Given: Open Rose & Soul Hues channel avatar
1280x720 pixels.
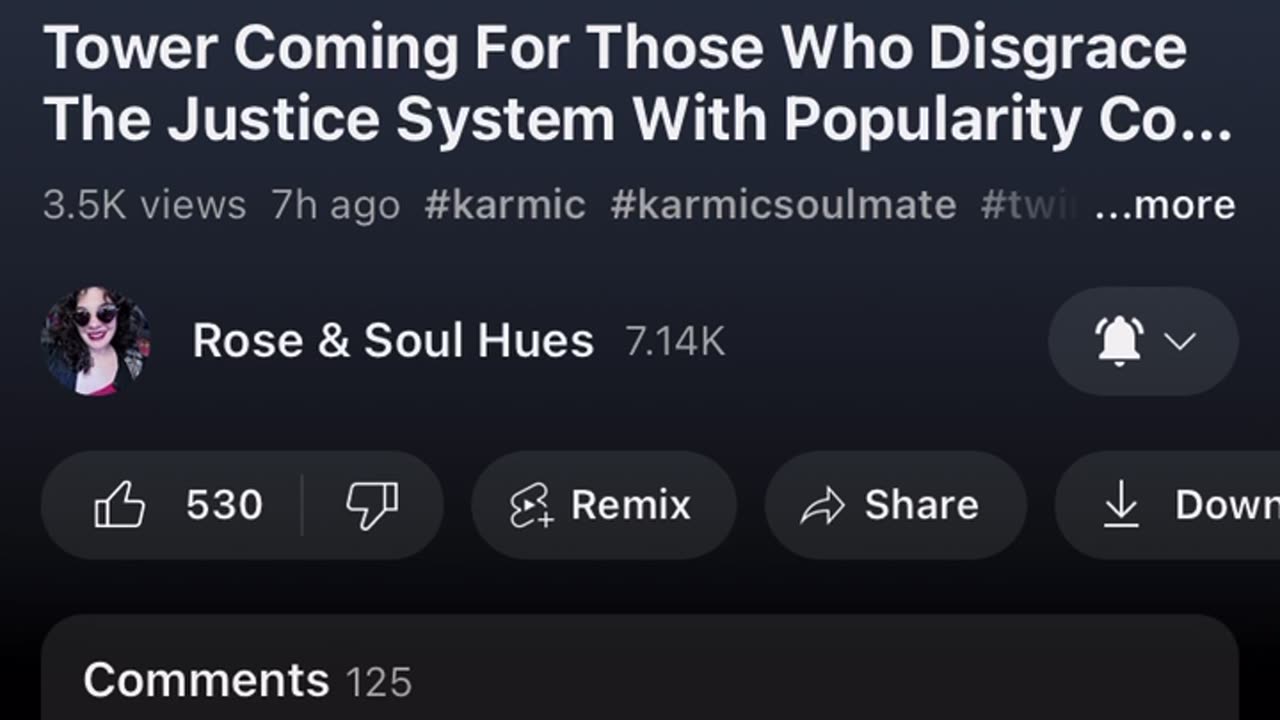Looking at the screenshot, I should point(96,341).
